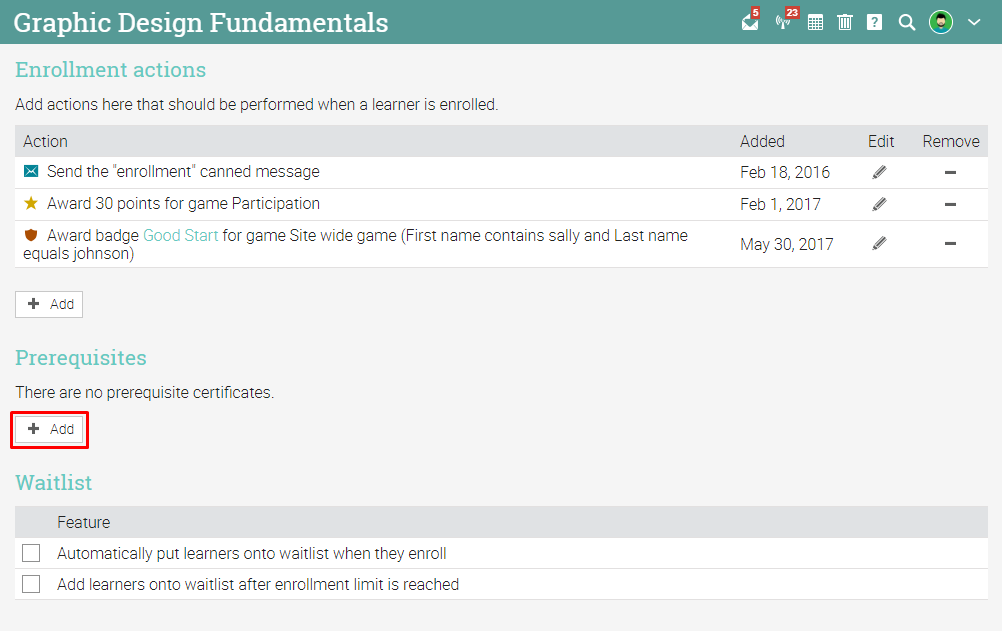The width and height of the screenshot is (1002, 631).
Task: Enable automatically putting learners onto waitlist
Action: (31, 553)
